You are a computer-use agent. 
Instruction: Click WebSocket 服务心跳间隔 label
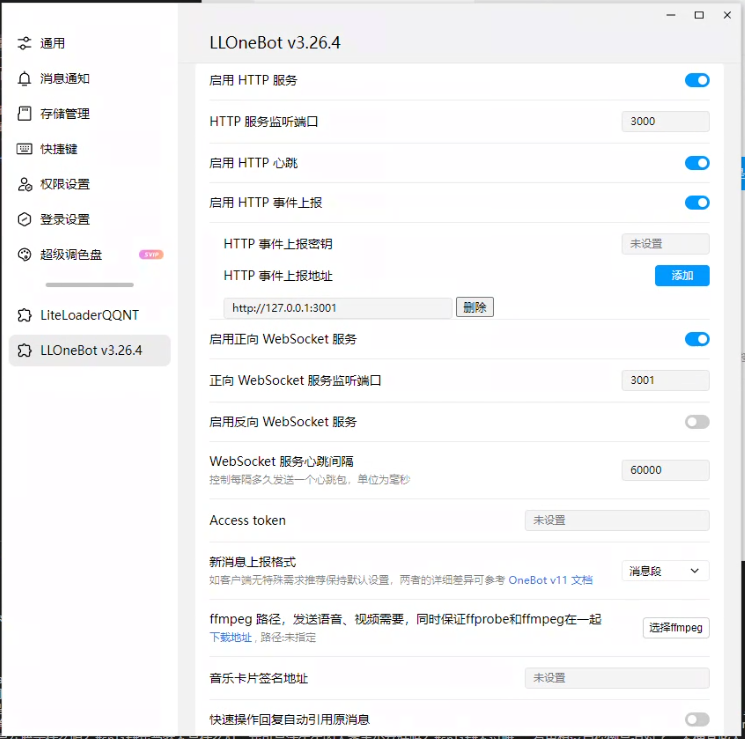coord(281,461)
